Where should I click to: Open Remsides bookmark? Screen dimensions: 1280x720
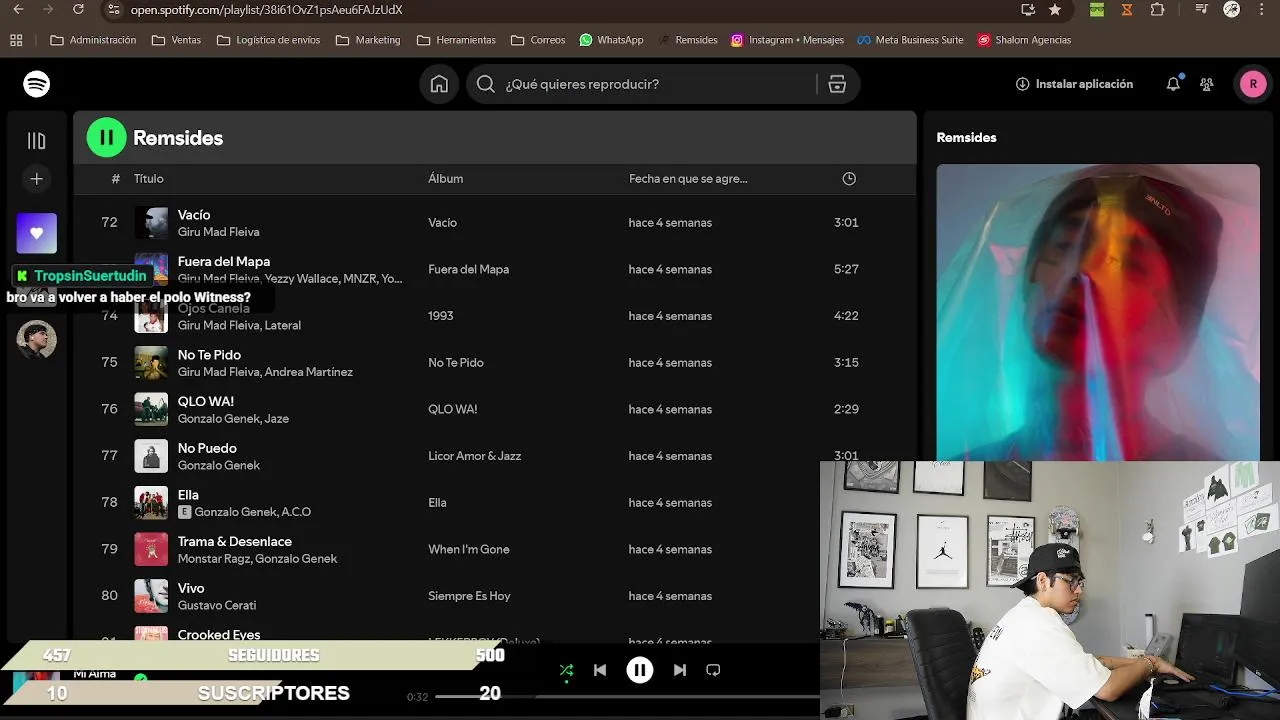688,40
